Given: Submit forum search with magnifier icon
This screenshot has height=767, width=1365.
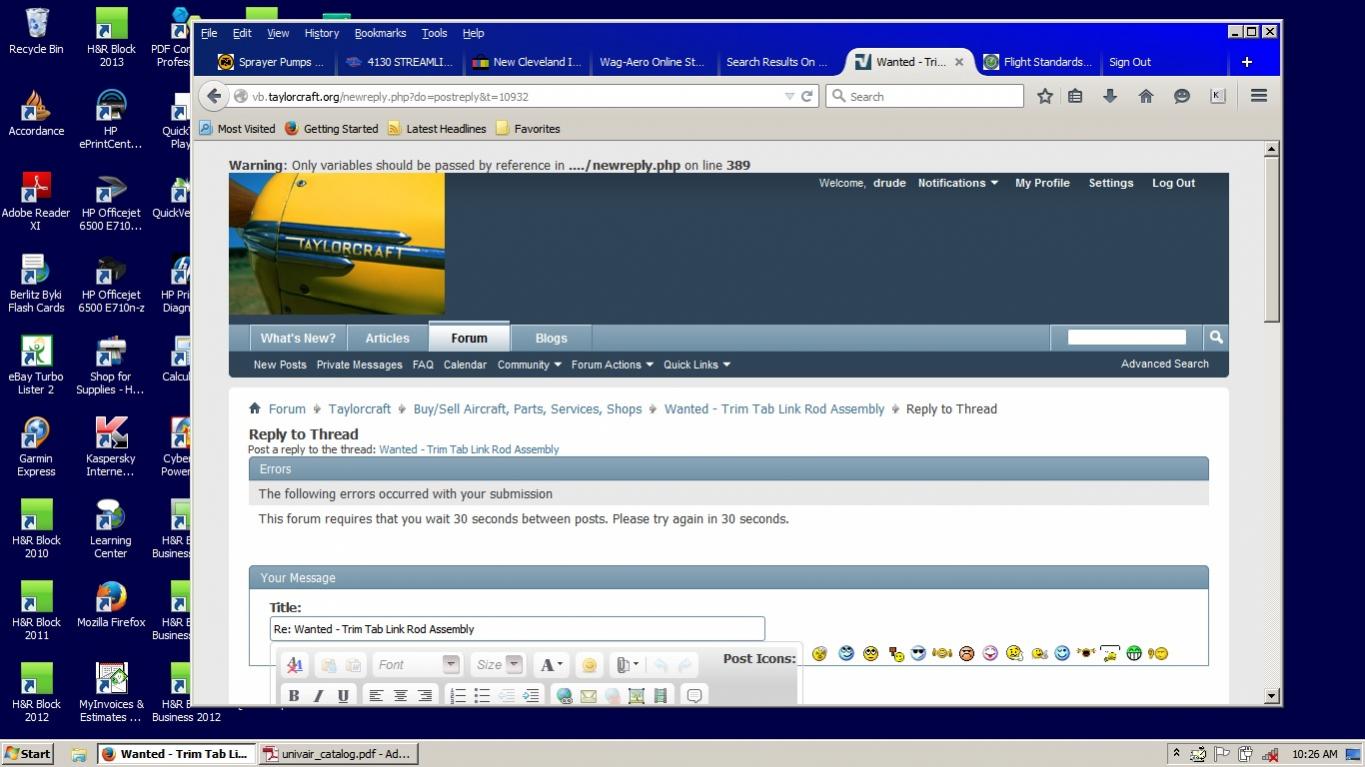Looking at the screenshot, I should click(1216, 337).
